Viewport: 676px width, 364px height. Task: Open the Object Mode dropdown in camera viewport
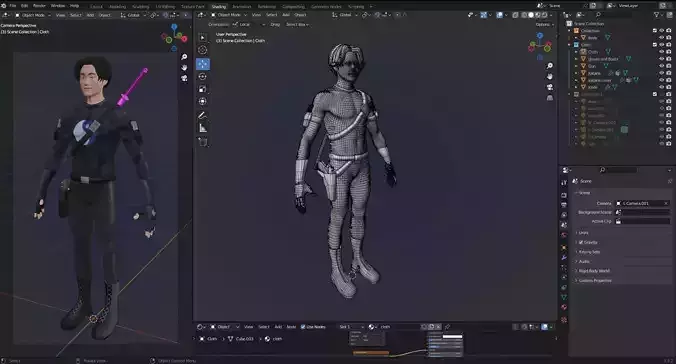[33, 15]
